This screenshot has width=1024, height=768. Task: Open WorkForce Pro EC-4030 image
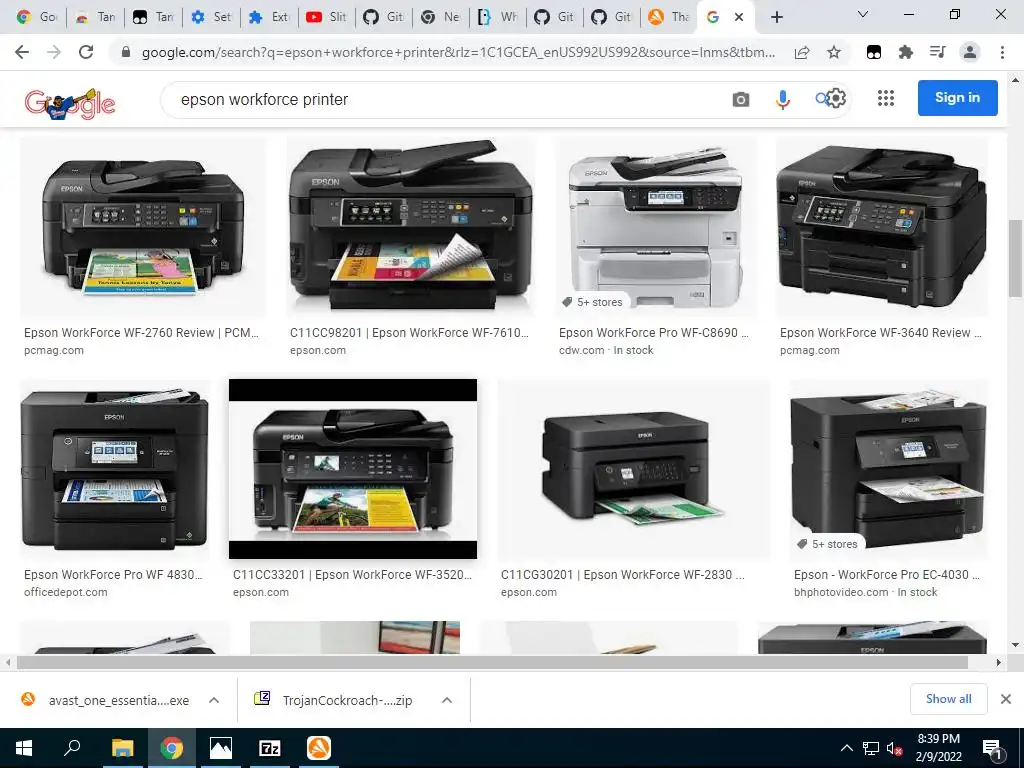[888, 469]
